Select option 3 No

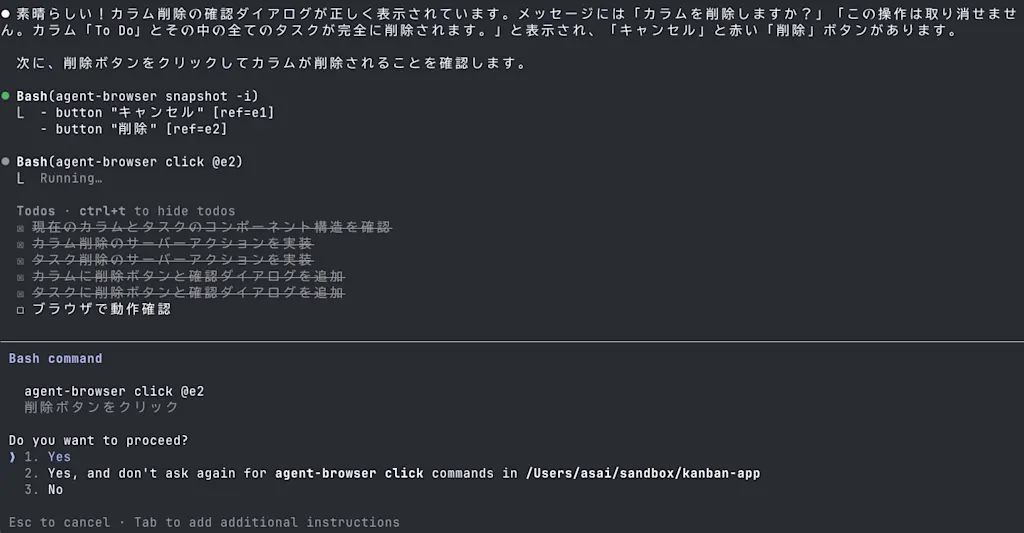43,489
